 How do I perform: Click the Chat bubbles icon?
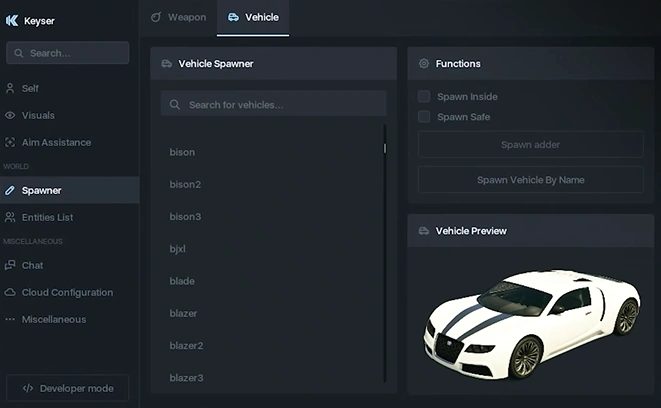pyautogui.click(x=10, y=265)
